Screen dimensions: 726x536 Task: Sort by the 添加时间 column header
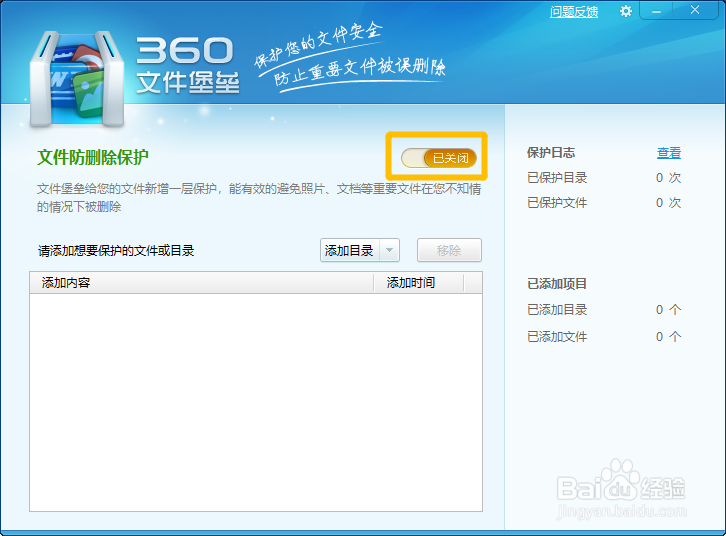[x=419, y=282]
